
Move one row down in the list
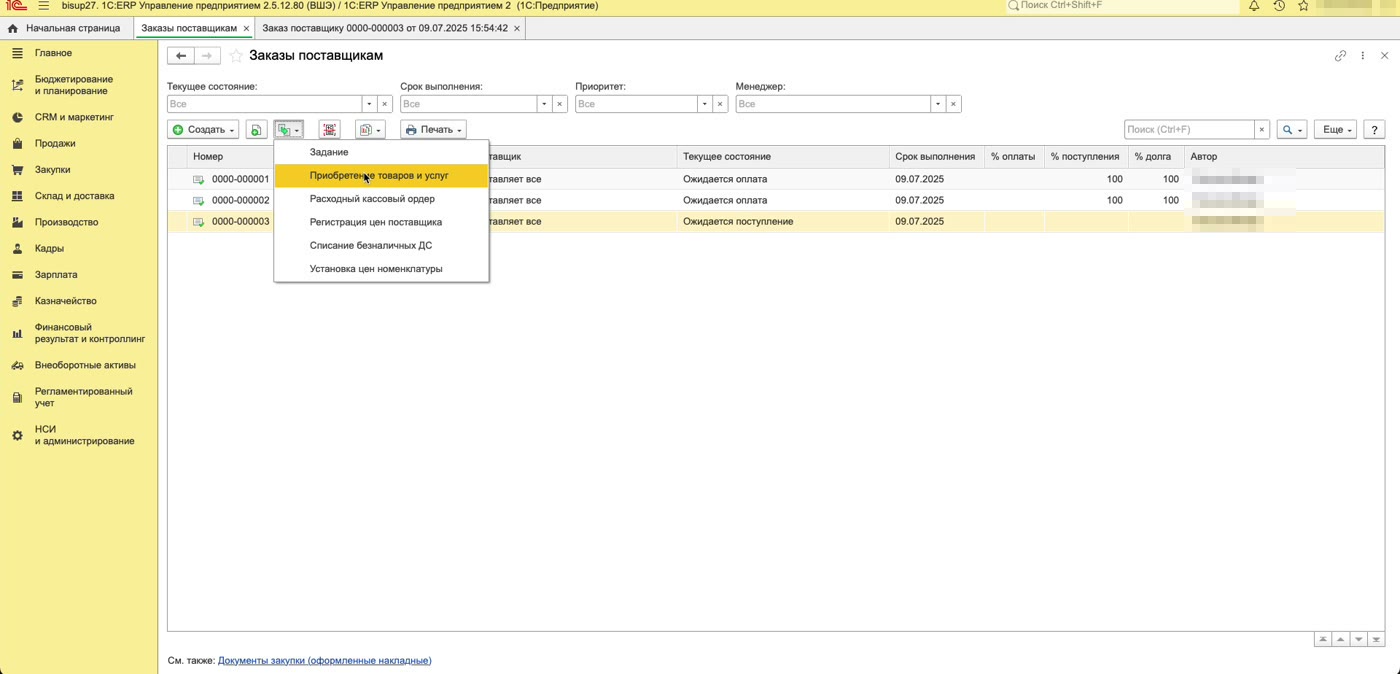tap(1359, 639)
